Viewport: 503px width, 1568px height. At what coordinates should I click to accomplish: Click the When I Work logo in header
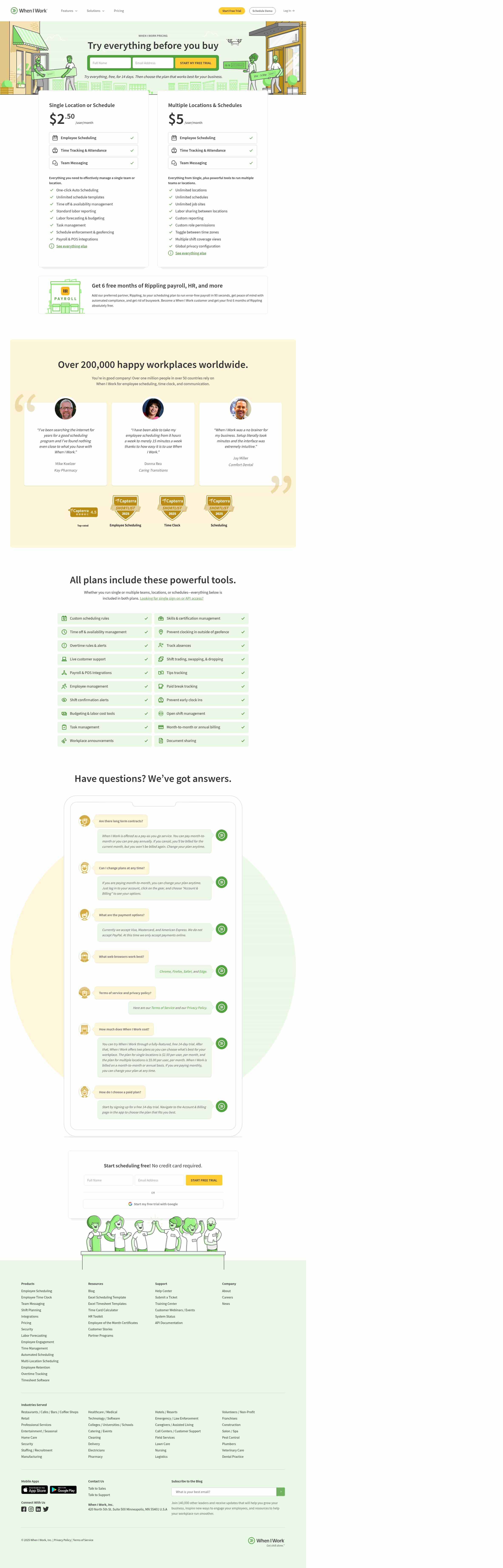[x=29, y=11]
